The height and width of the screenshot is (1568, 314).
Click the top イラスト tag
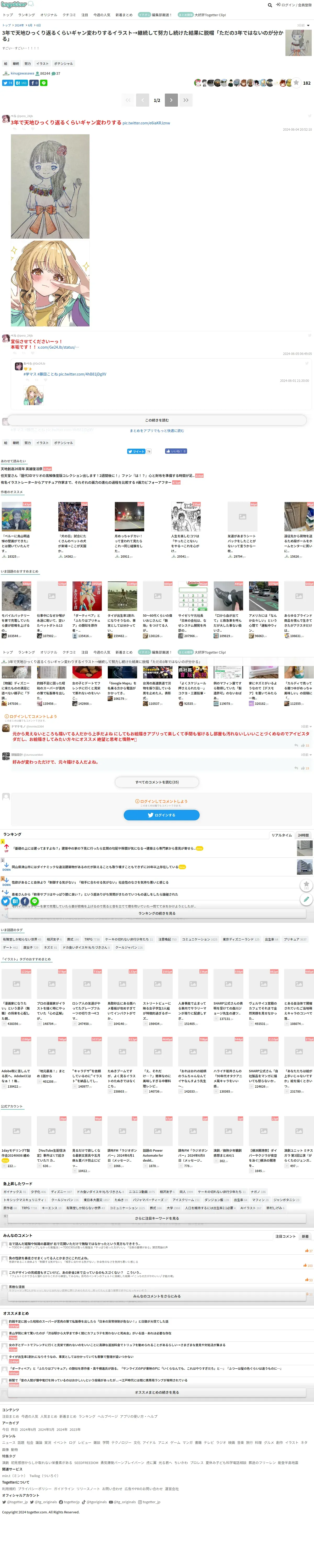(x=42, y=63)
